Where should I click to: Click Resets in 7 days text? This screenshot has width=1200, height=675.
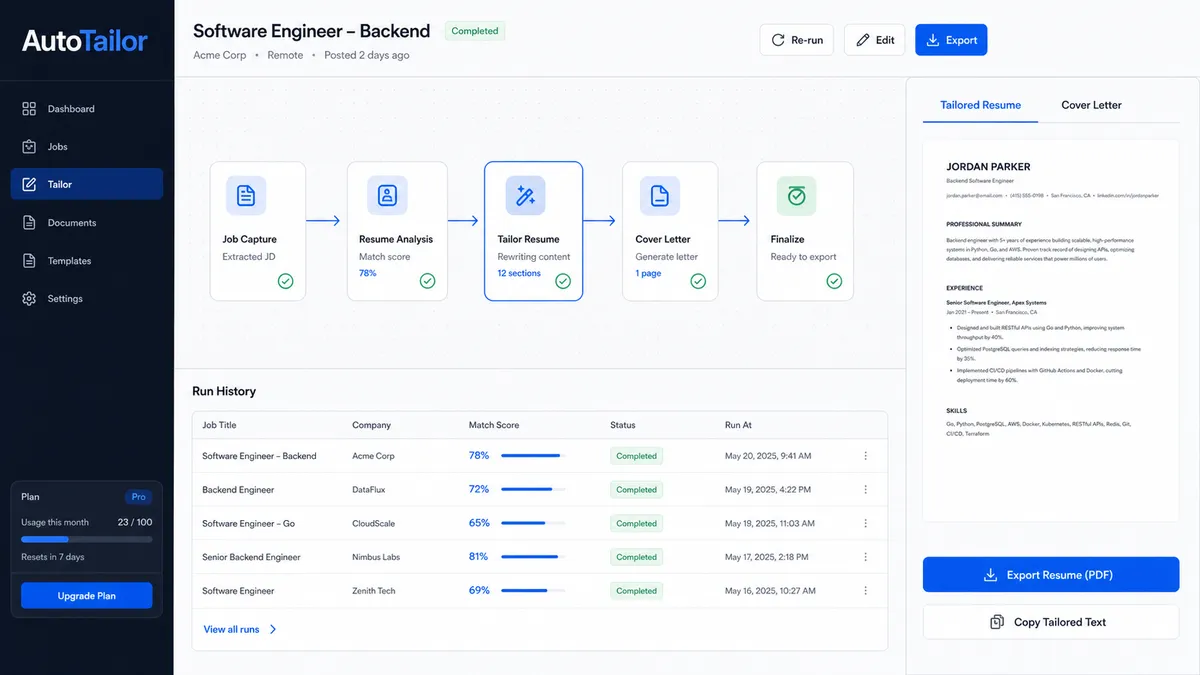click(x=53, y=557)
